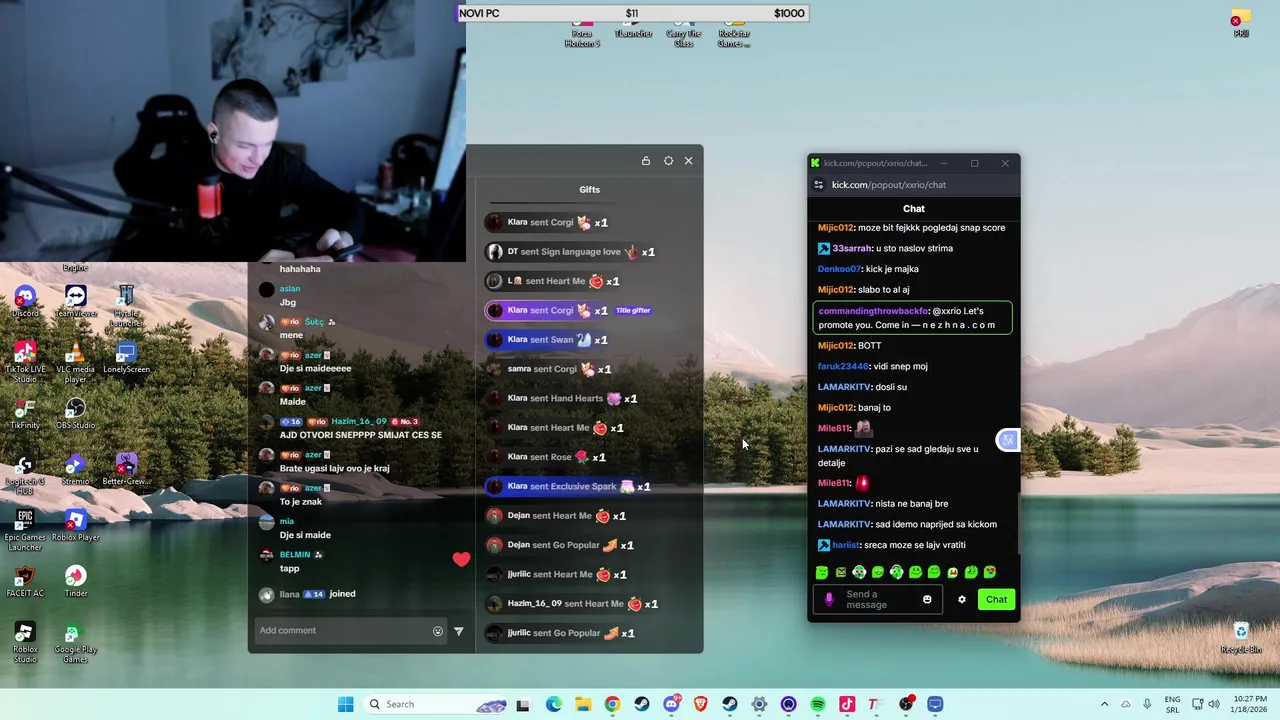
Task: Open the Roblox Player desktop icon
Action: [75, 526]
